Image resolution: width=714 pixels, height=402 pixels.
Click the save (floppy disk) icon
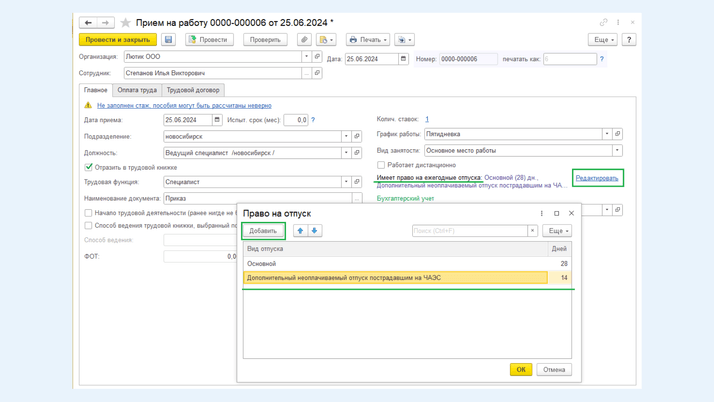(x=168, y=40)
